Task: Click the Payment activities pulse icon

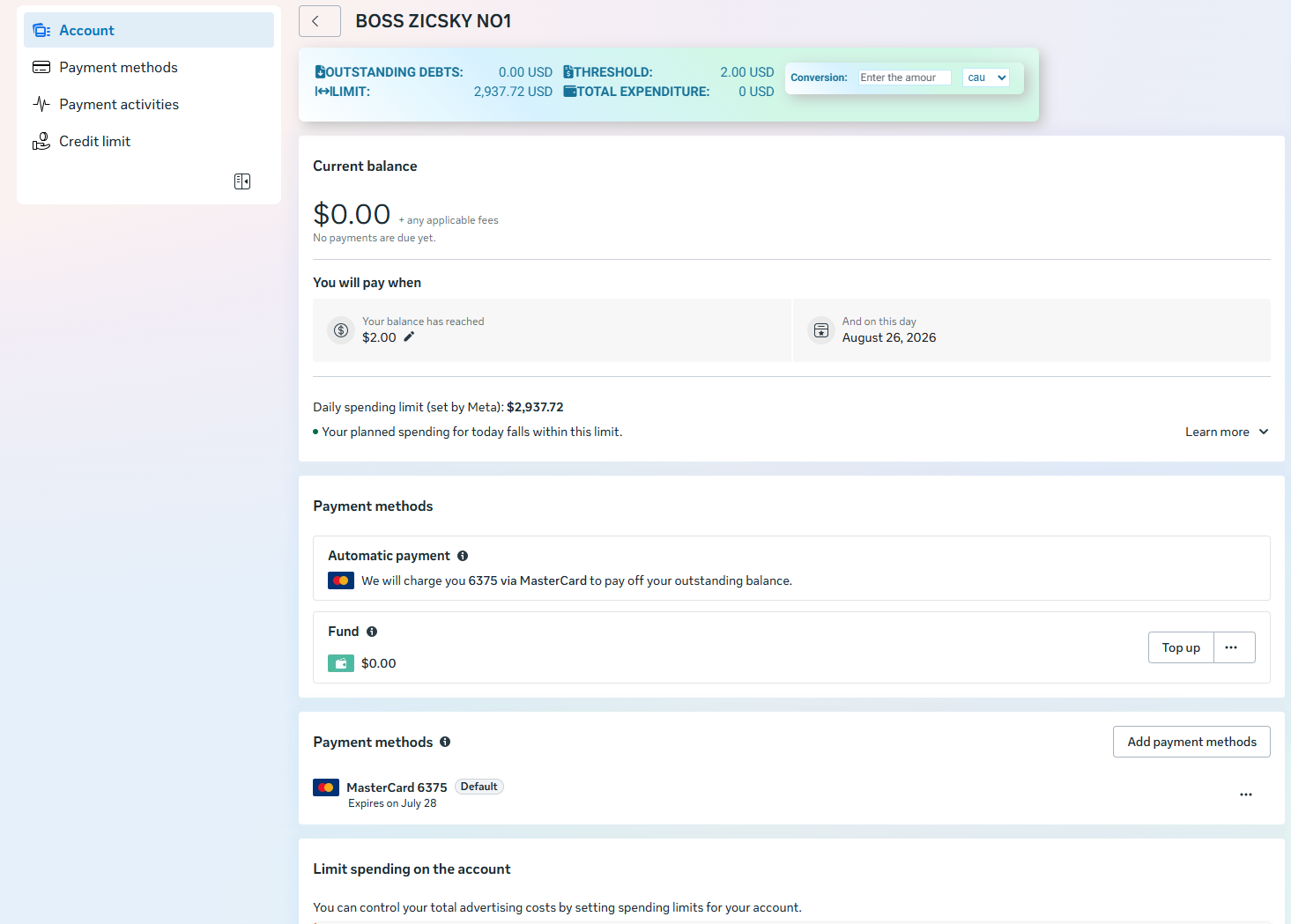Action: tap(41, 105)
